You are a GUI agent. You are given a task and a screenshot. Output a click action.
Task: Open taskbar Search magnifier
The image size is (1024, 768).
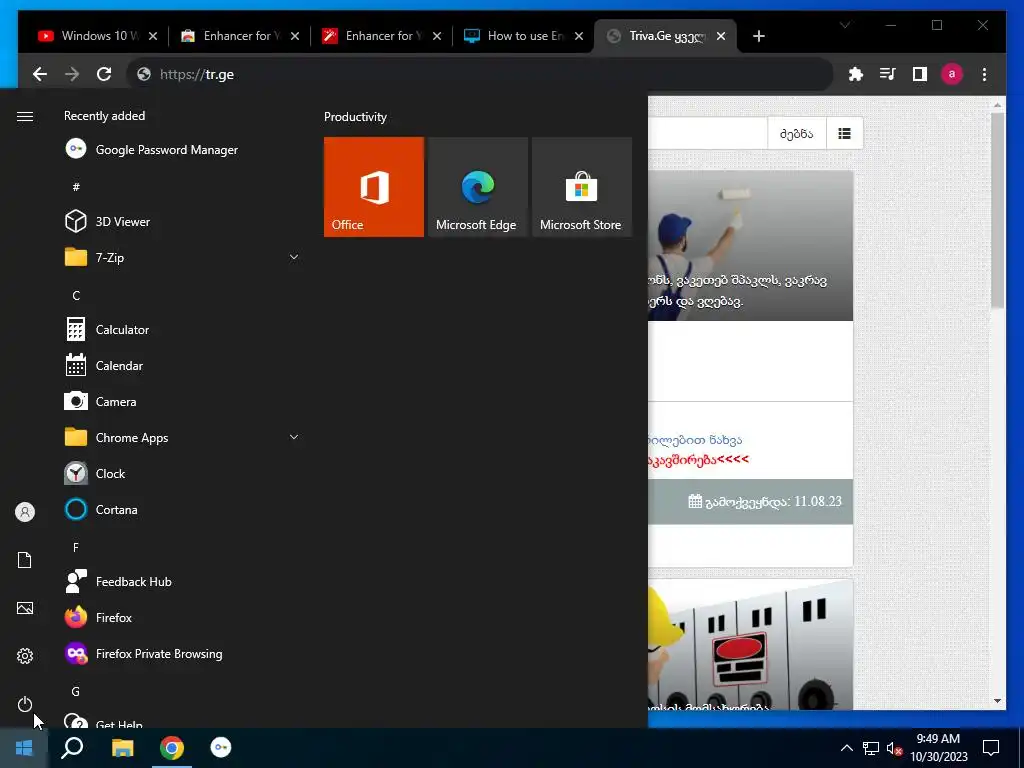point(72,748)
